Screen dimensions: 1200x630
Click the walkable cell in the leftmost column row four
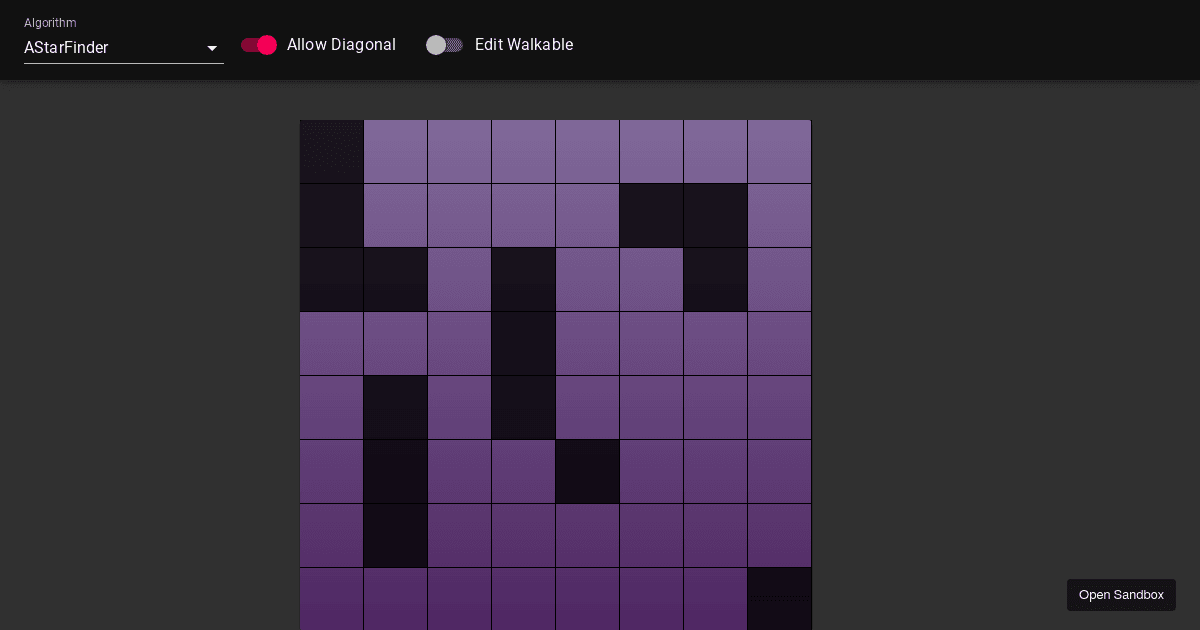point(331,343)
